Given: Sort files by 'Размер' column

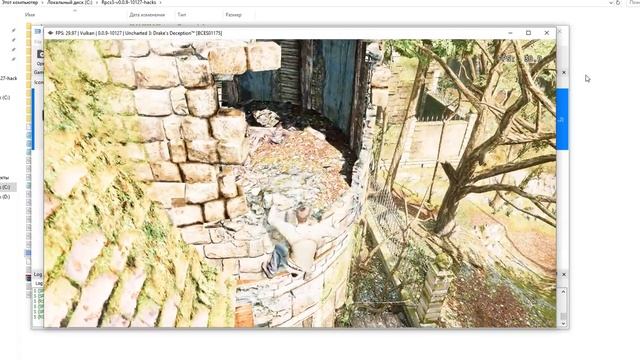Looking at the screenshot, I should pyautogui.click(x=233, y=15).
